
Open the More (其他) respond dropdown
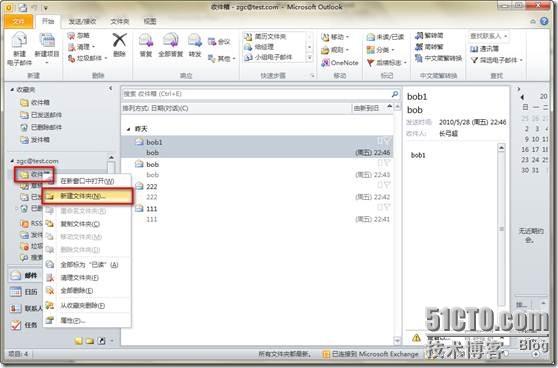tap(221, 58)
